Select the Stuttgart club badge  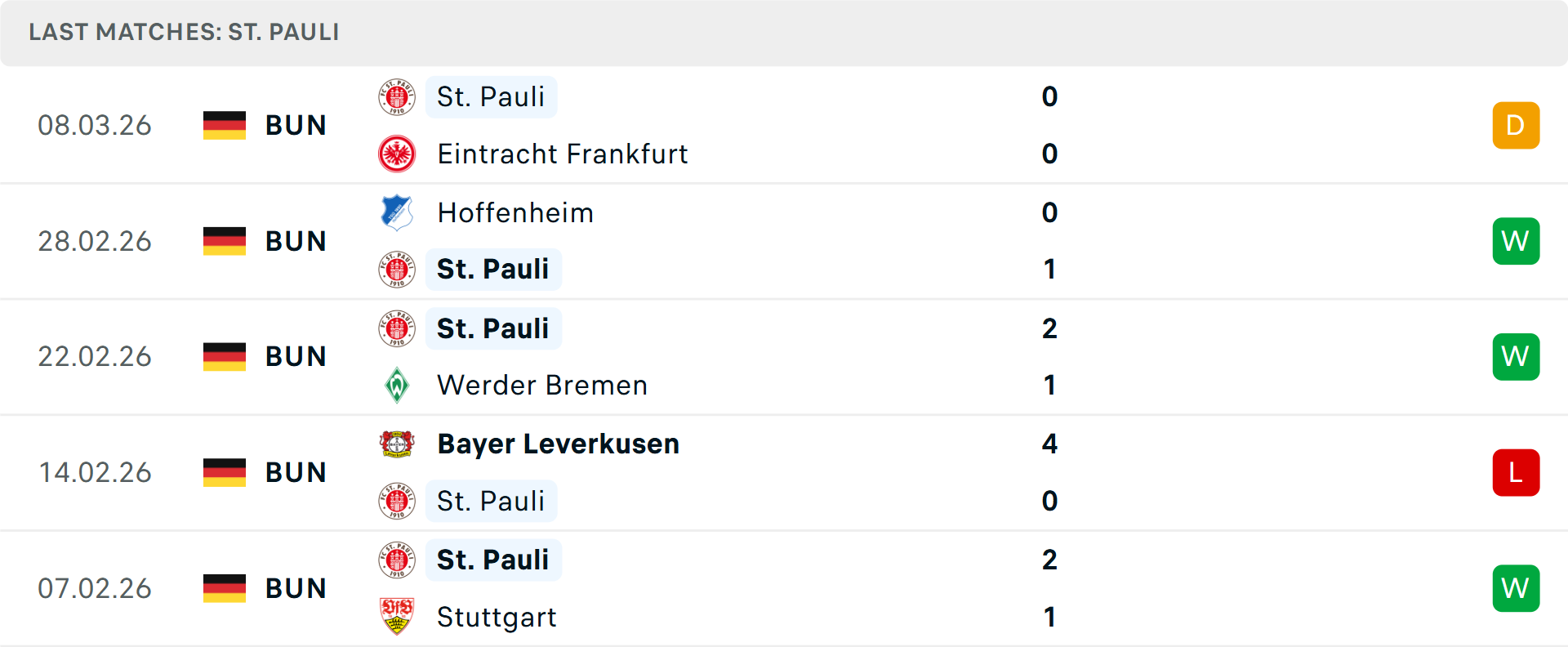pos(398,617)
